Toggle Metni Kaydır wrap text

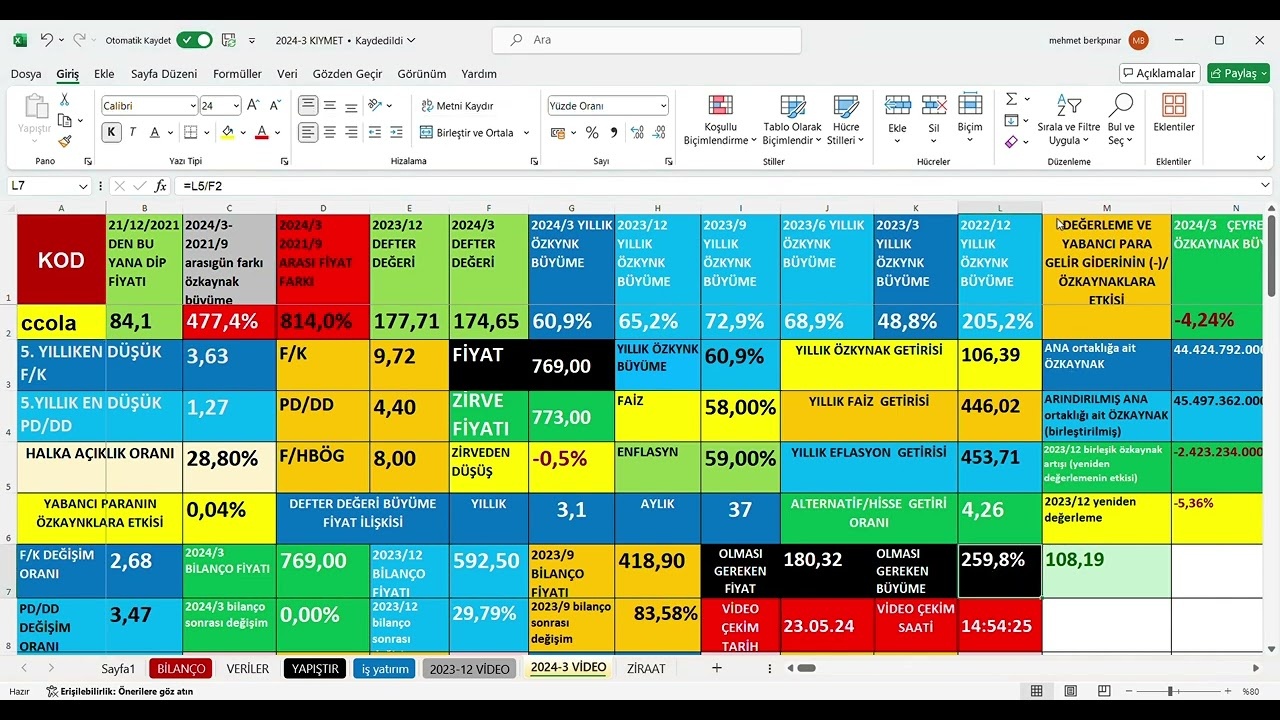click(x=457, y=105)
